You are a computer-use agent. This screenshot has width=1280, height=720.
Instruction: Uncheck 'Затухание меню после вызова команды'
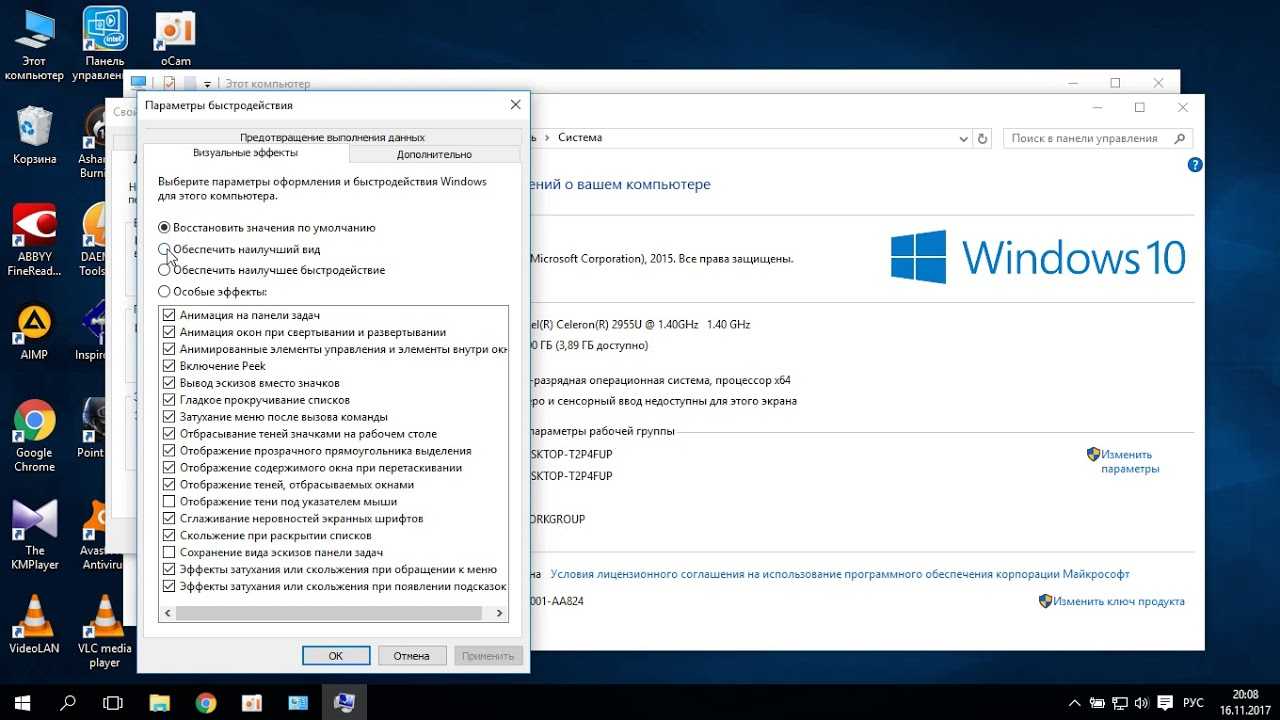[169, 417]
